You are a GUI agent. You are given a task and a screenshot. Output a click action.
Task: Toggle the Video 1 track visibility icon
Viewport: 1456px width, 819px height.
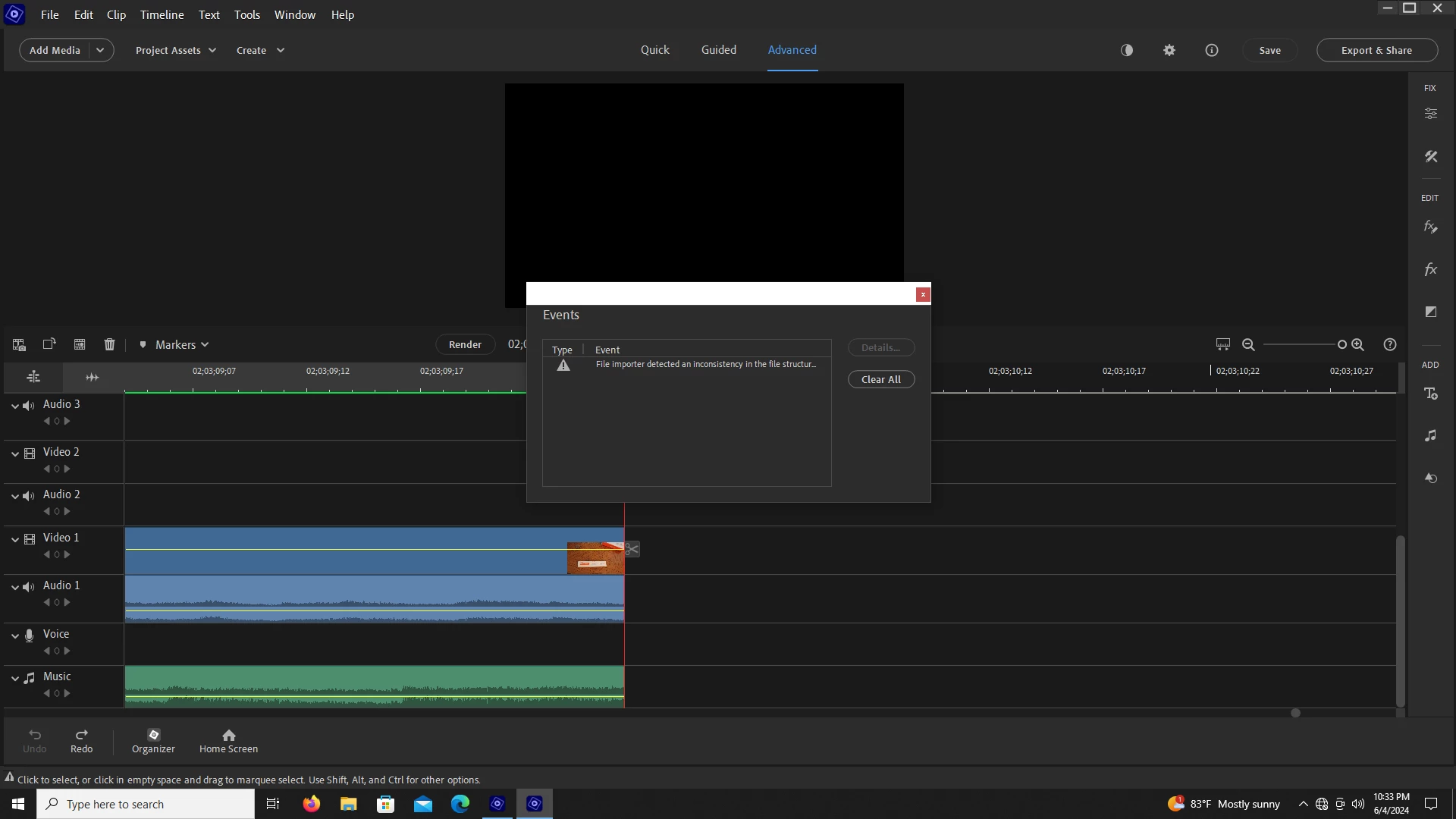[30, 539]
